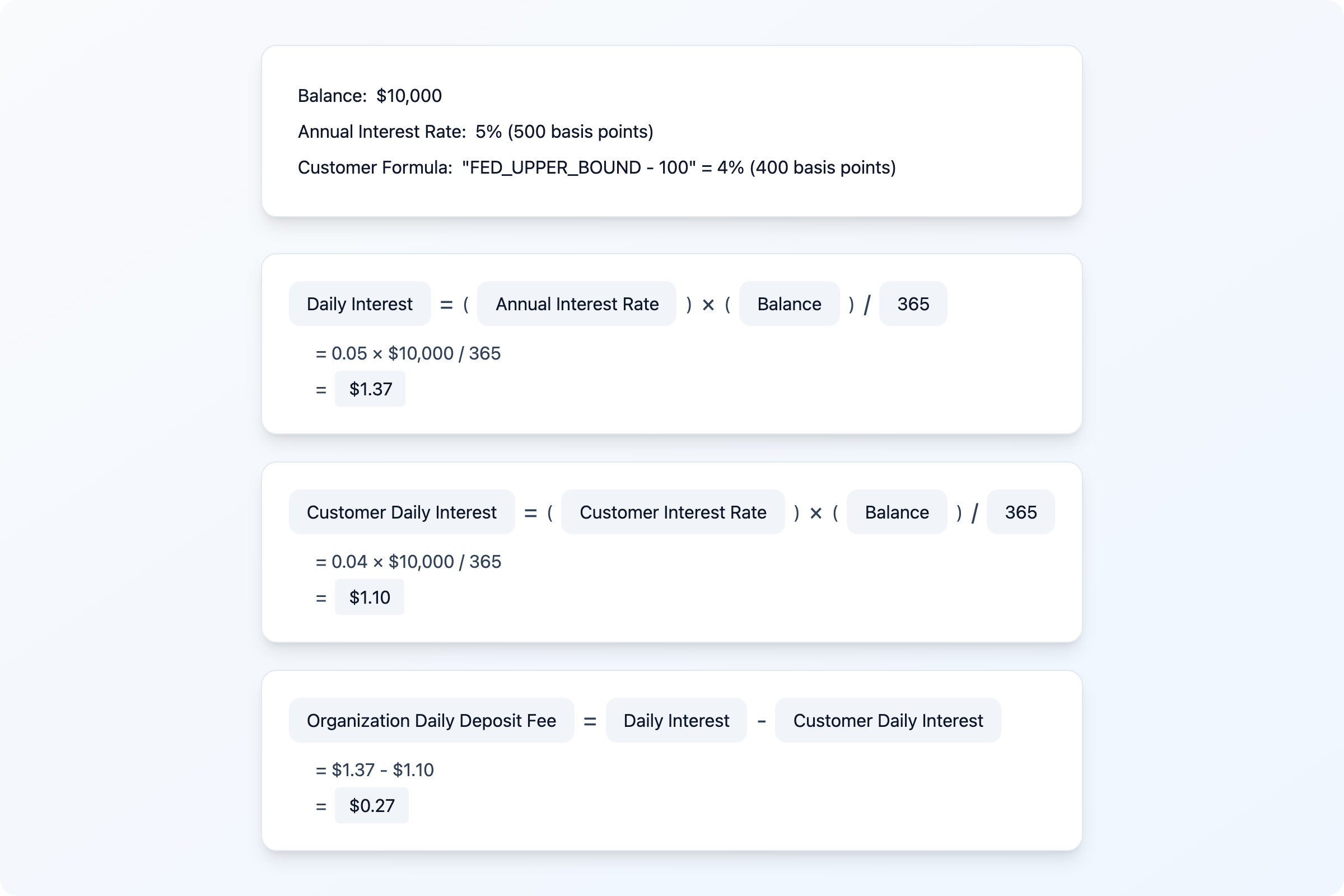
Task: Click the Daily Interest chip starting the first formula
Action: pos(360,304)
